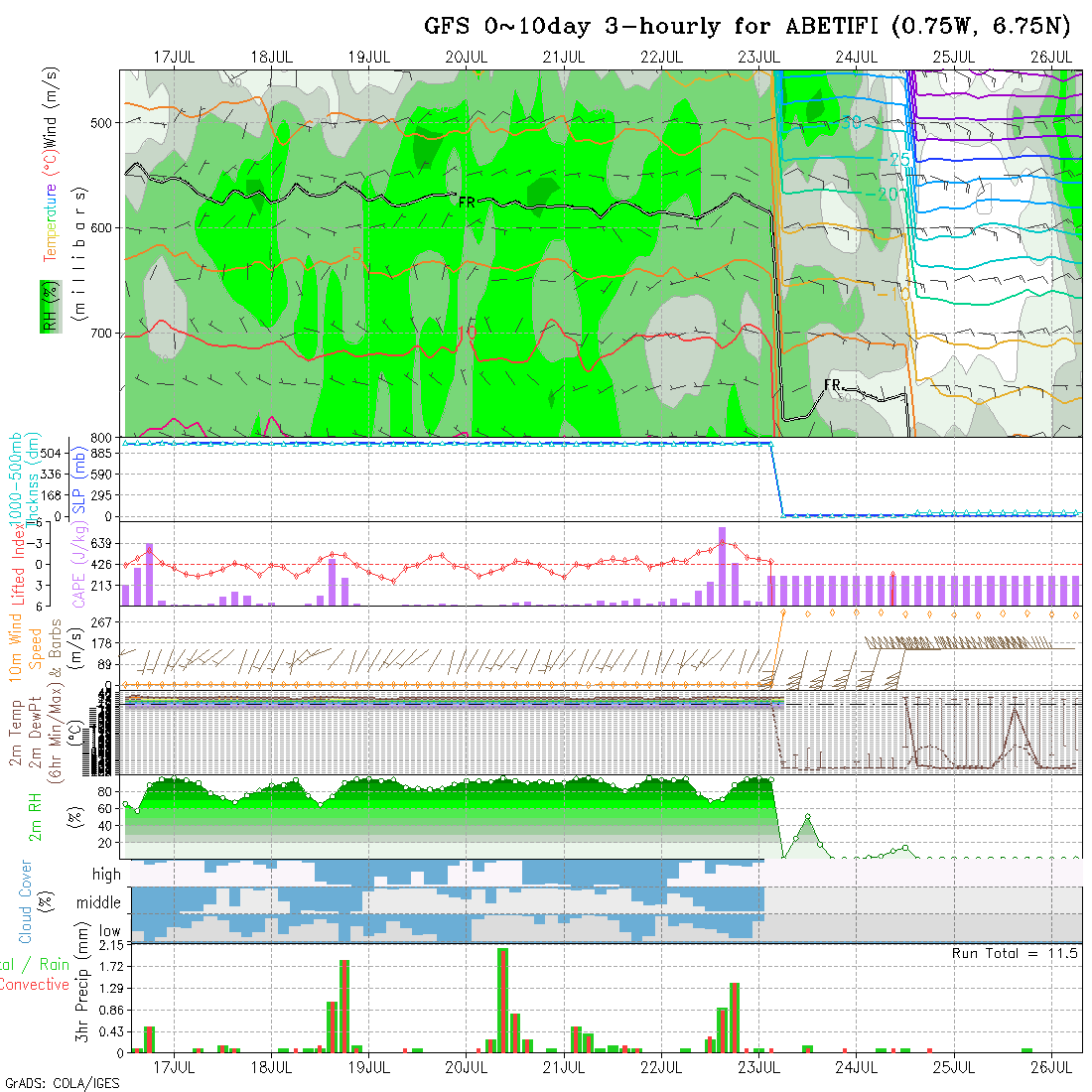The width and height of the screenshot is (1092, 1092).
Task: Select the 'low' cloud cover label
Action: (x=109, y=931)
